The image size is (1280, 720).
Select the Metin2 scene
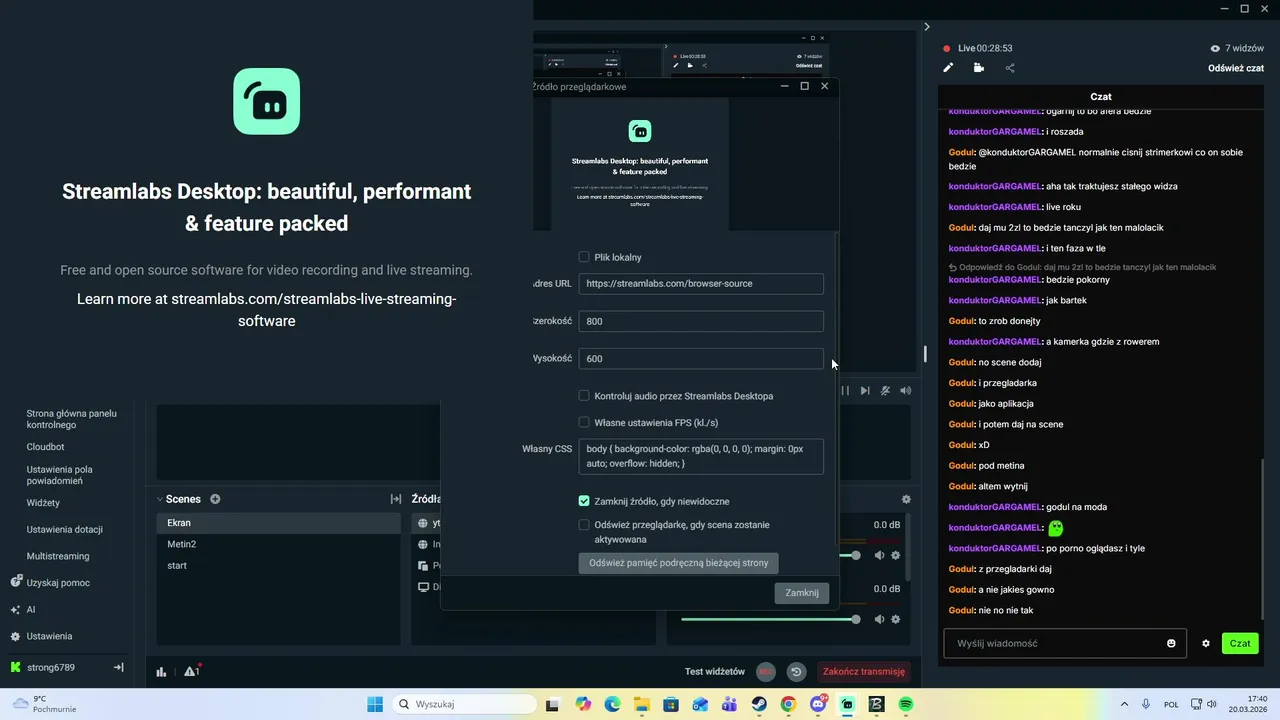[279, 544]
